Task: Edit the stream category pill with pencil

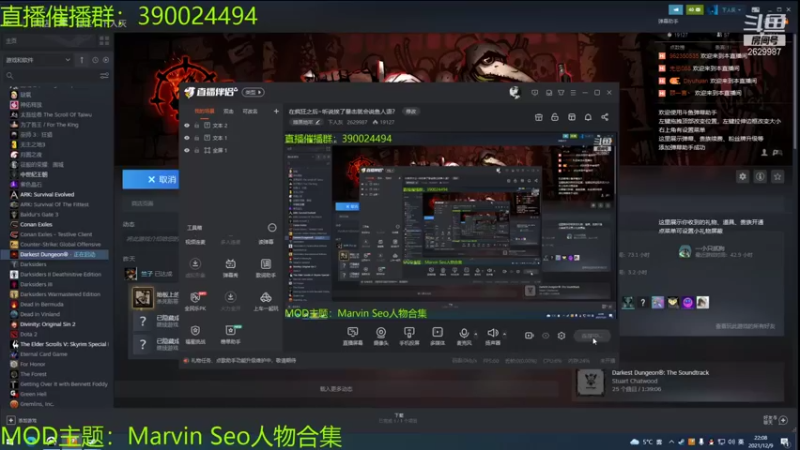Action: (307, 122)
